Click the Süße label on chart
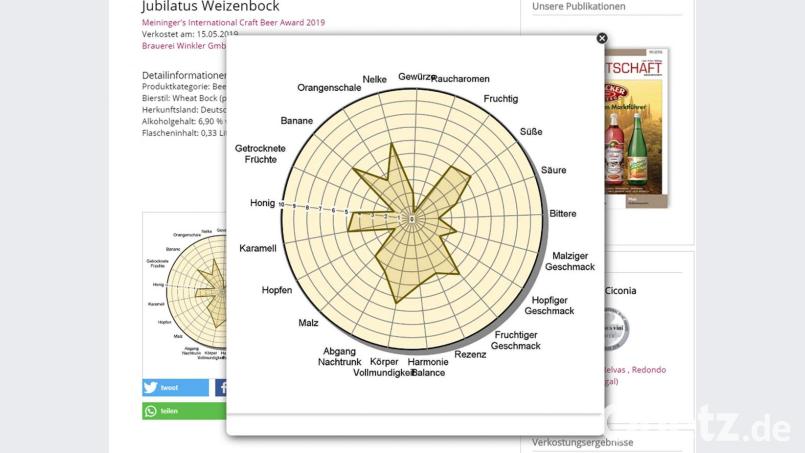Viewport: 805px width, 453px height. [531, 131]
